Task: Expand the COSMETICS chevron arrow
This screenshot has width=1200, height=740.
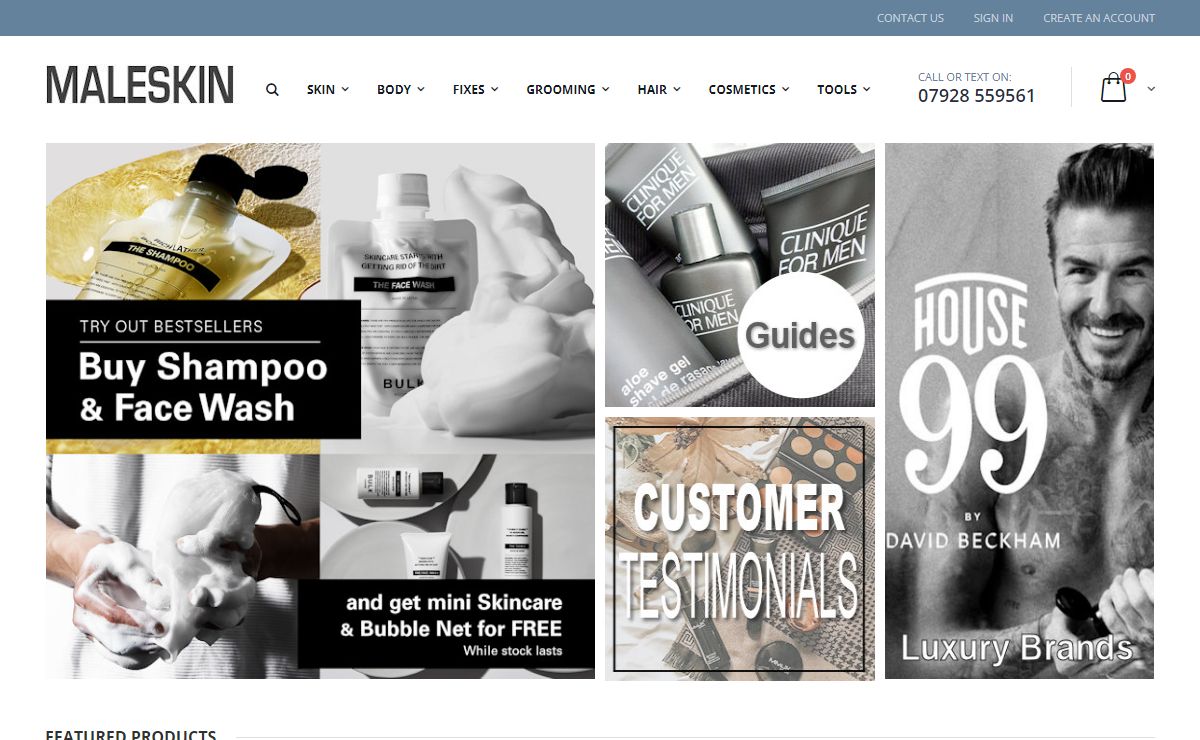Action: pos(786,89)
